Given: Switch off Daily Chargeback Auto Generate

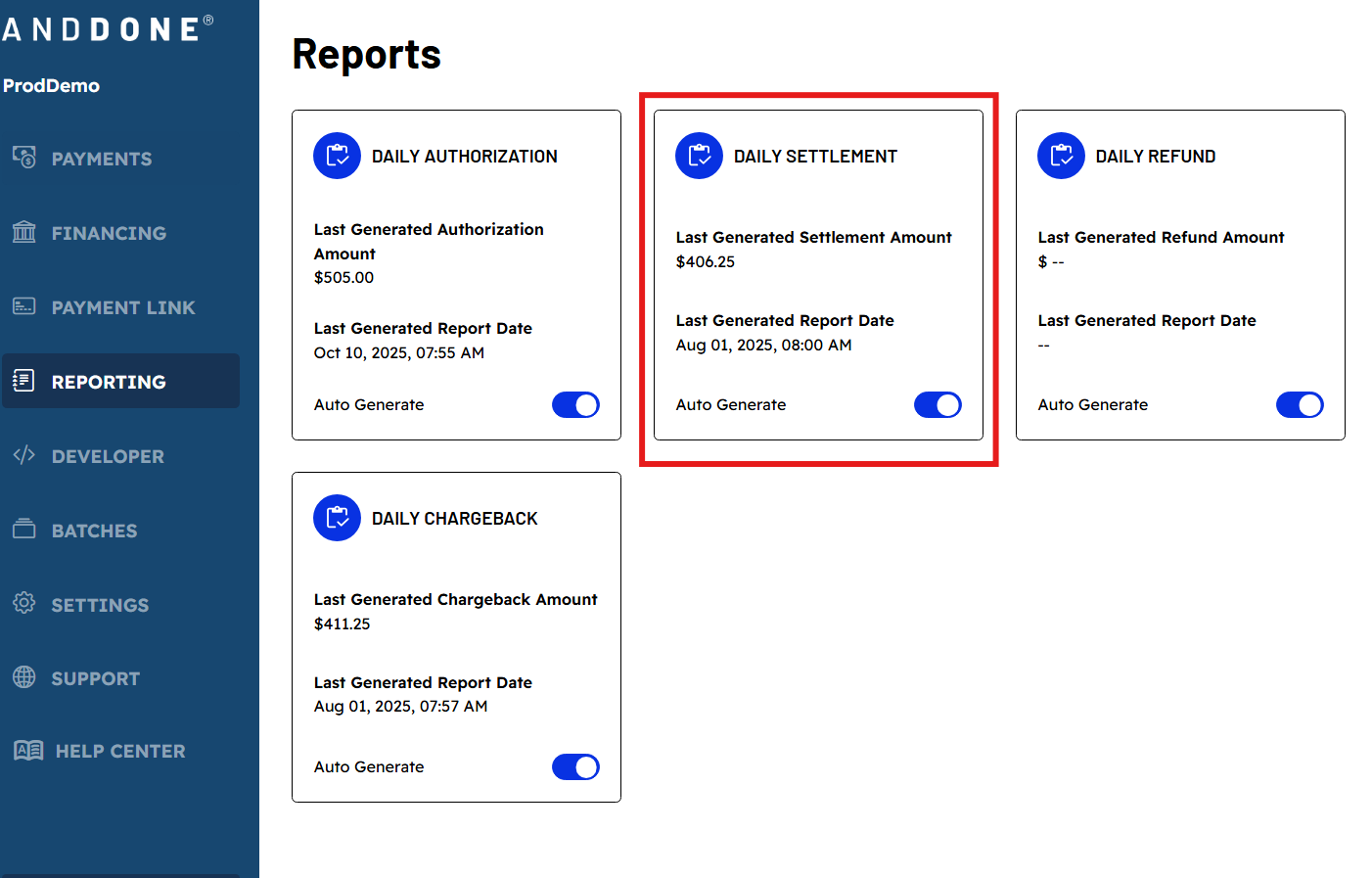Looking at the screenshot, I should [x=575, y=767].
